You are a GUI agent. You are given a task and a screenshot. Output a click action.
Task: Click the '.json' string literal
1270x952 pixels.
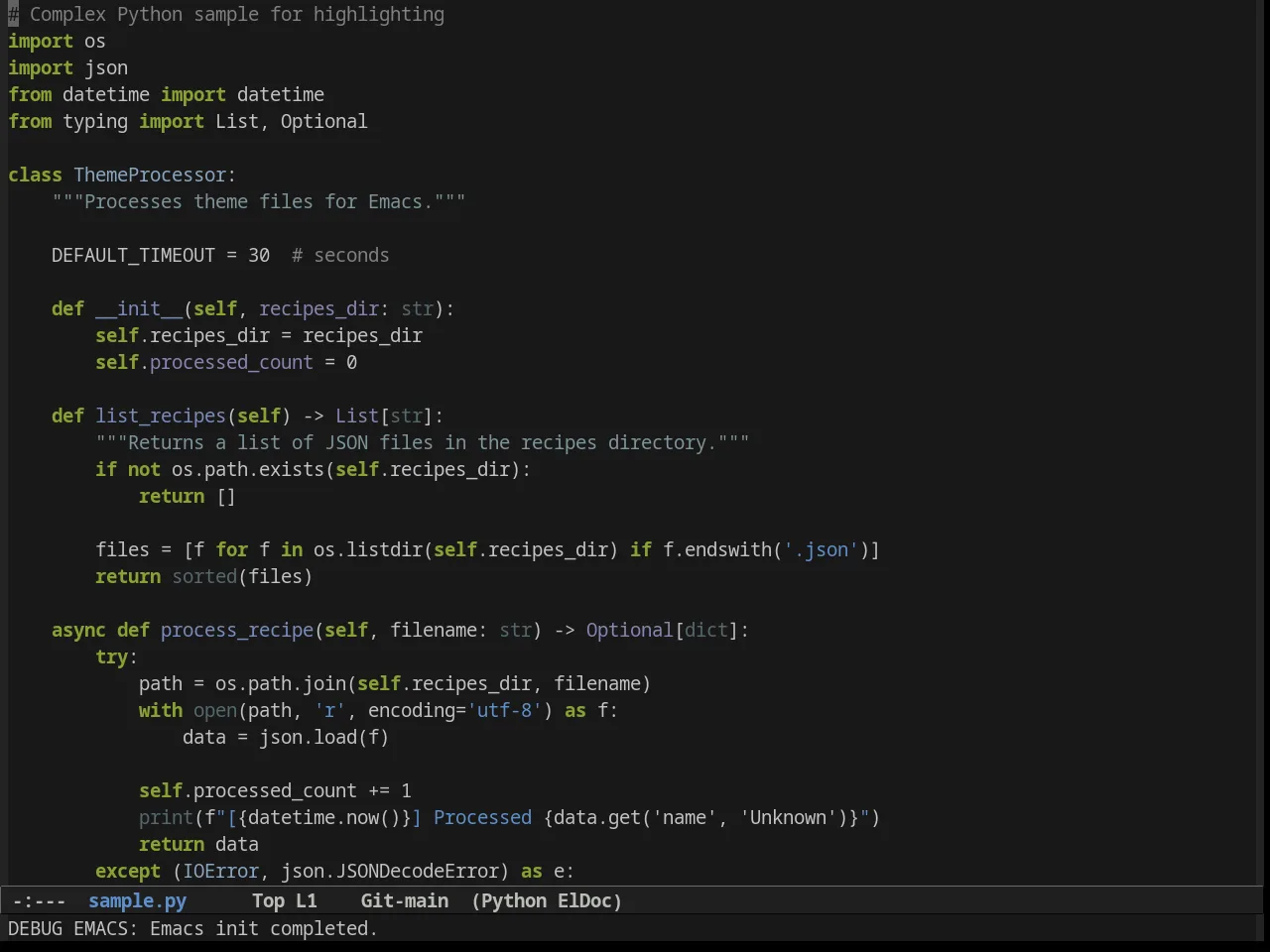coord(821,549)
